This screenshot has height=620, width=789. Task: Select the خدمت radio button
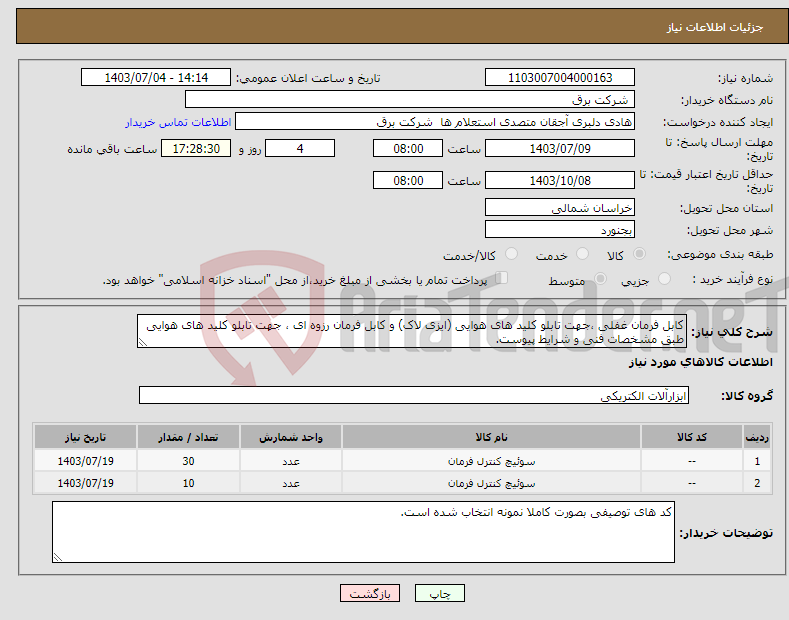[582, 254]
